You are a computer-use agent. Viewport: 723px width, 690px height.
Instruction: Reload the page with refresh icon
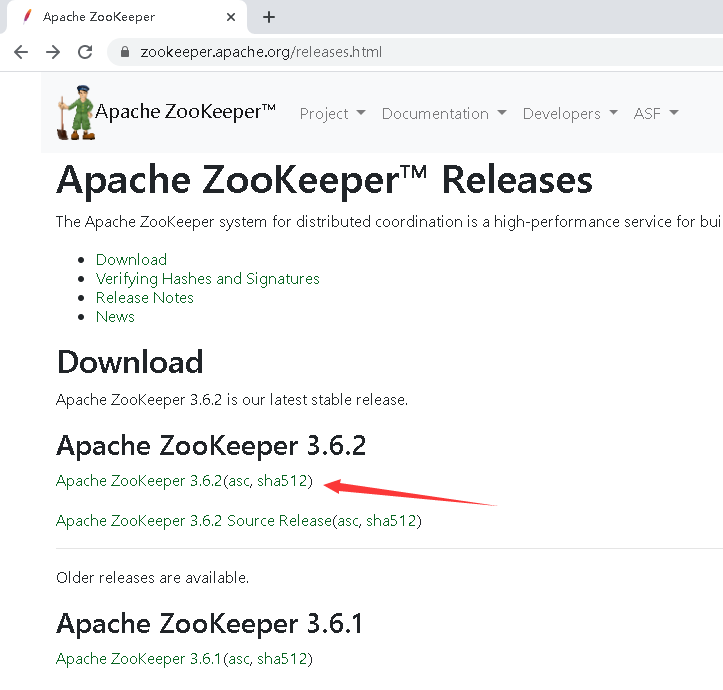(85, 52)
